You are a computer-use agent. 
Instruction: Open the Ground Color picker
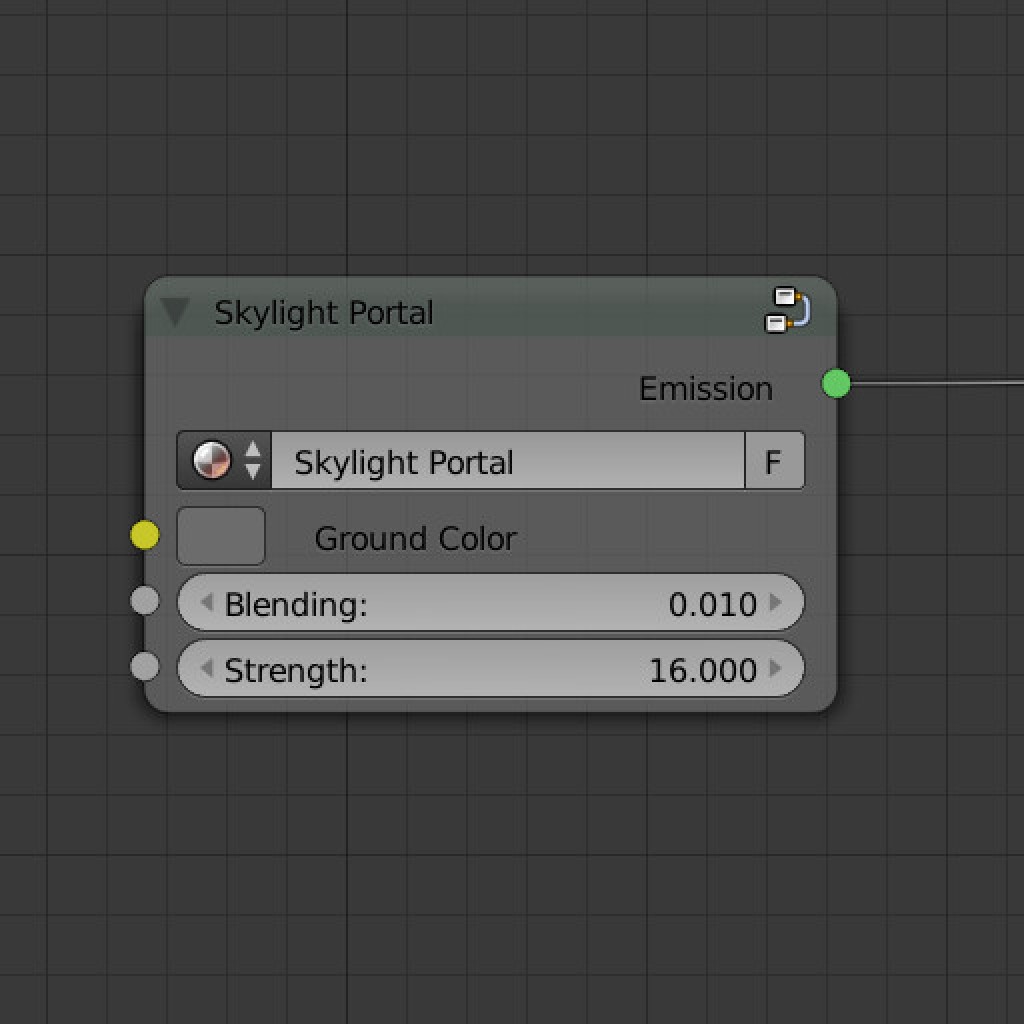(x=220, y=536)
